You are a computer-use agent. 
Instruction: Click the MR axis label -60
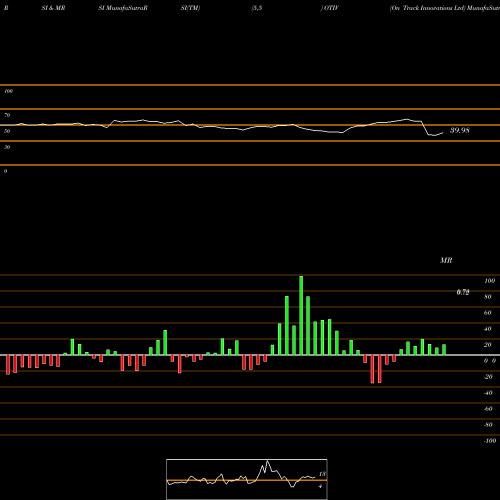(x=488, y=409)
